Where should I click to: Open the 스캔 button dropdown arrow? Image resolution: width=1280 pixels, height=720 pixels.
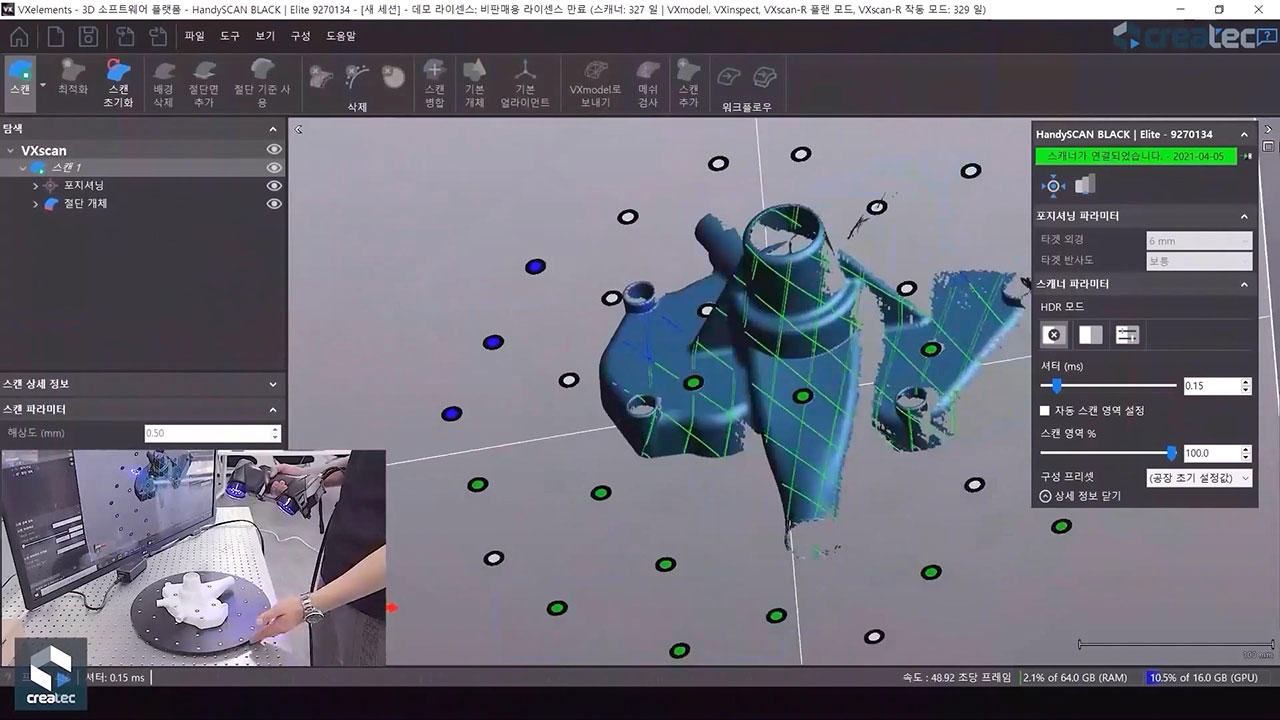point(43,85)
